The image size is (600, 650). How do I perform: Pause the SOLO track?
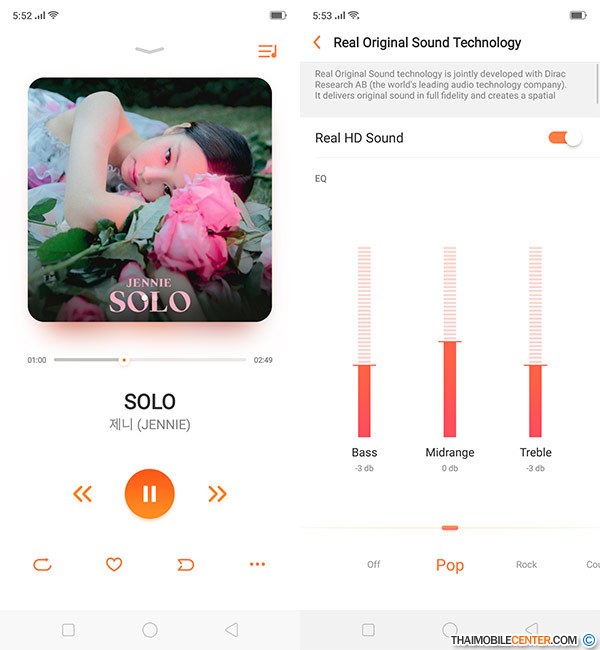(150, 493)
